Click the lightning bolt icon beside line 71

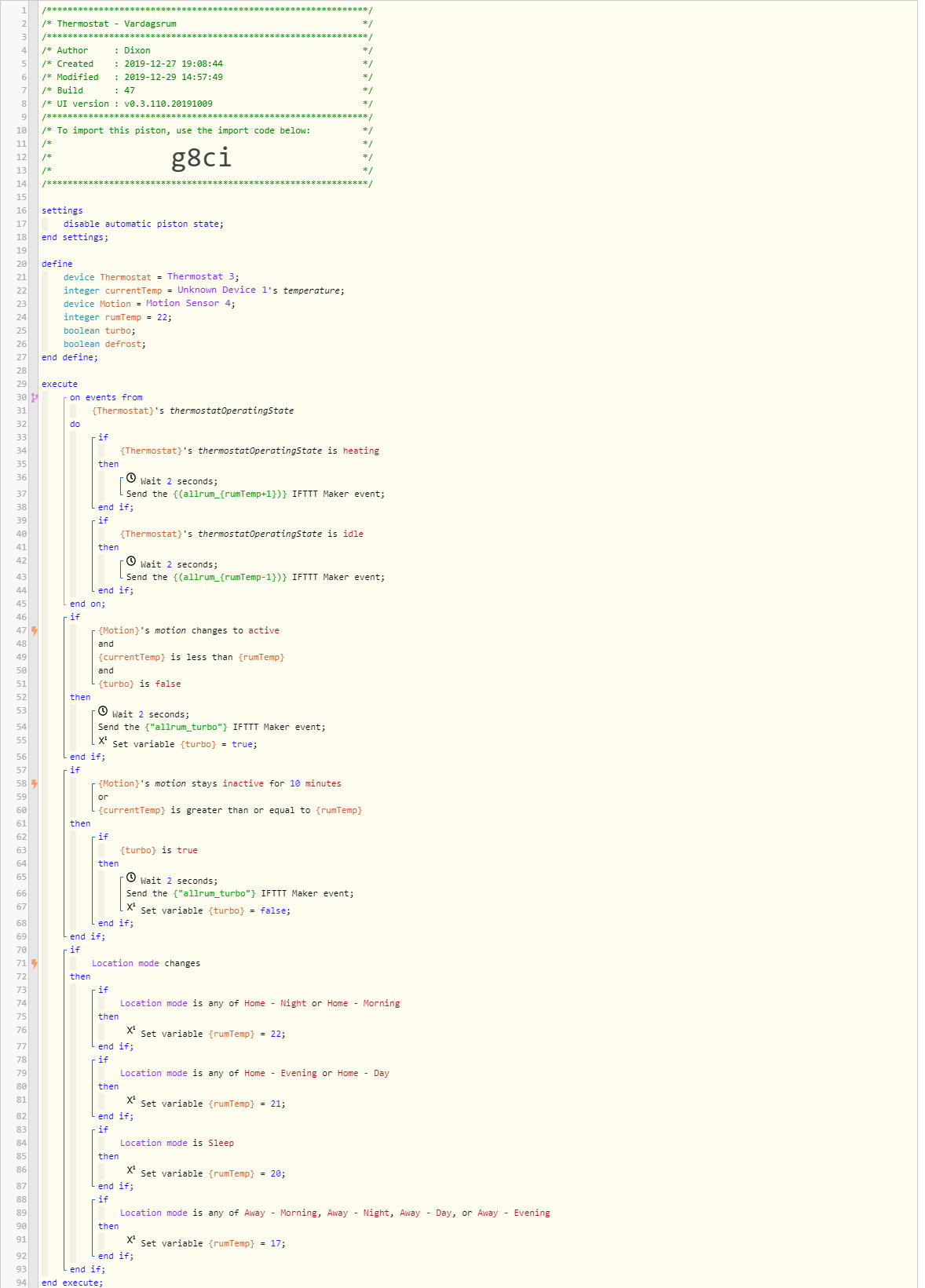coord(35,963)
